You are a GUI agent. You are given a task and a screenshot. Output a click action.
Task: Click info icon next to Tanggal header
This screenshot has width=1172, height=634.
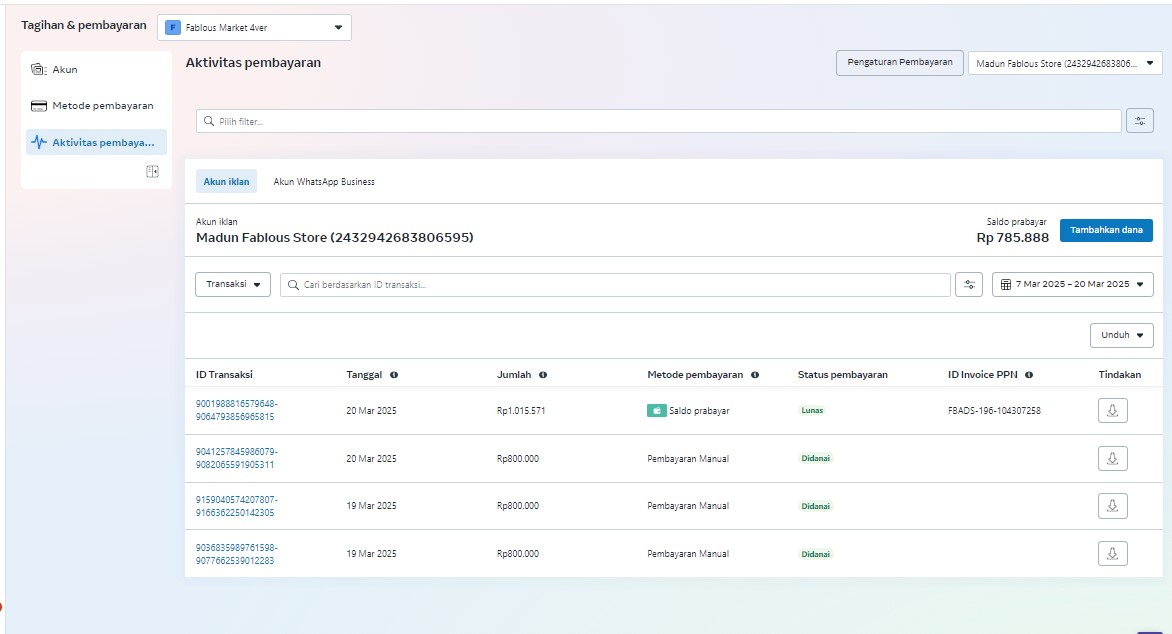[394, 375]
